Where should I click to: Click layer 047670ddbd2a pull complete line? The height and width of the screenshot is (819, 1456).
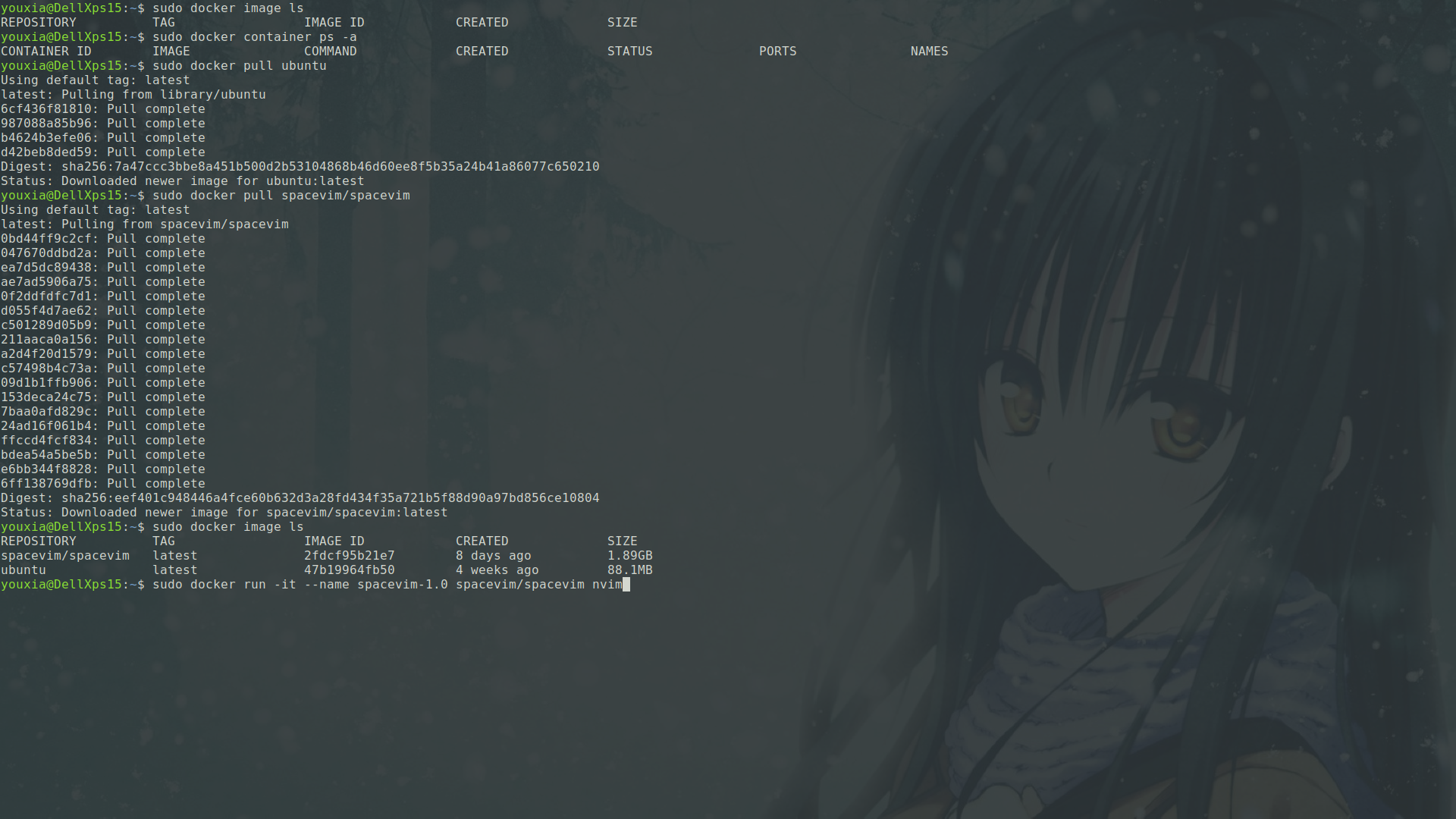tap(103, 253)
